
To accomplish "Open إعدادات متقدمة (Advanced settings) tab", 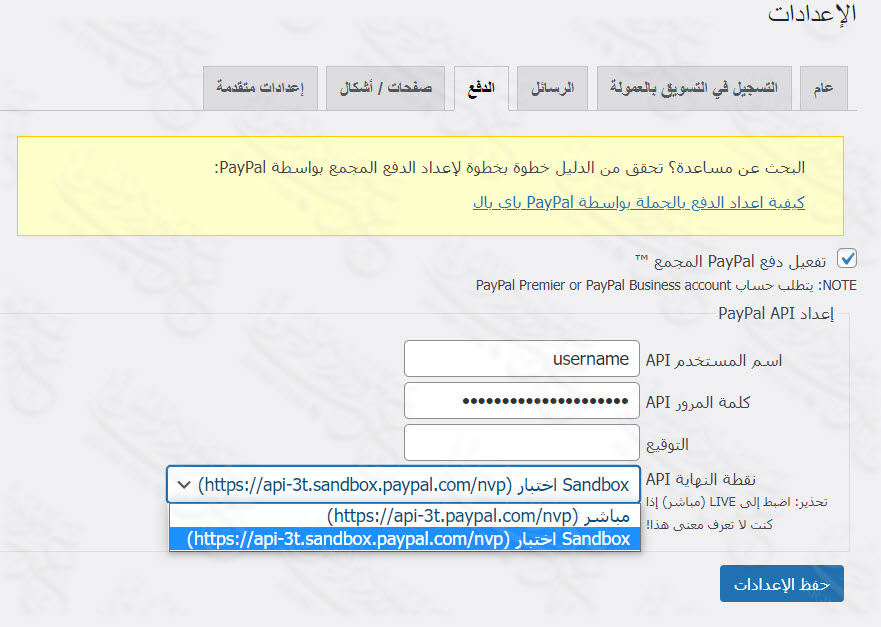I will pos(260,88).
